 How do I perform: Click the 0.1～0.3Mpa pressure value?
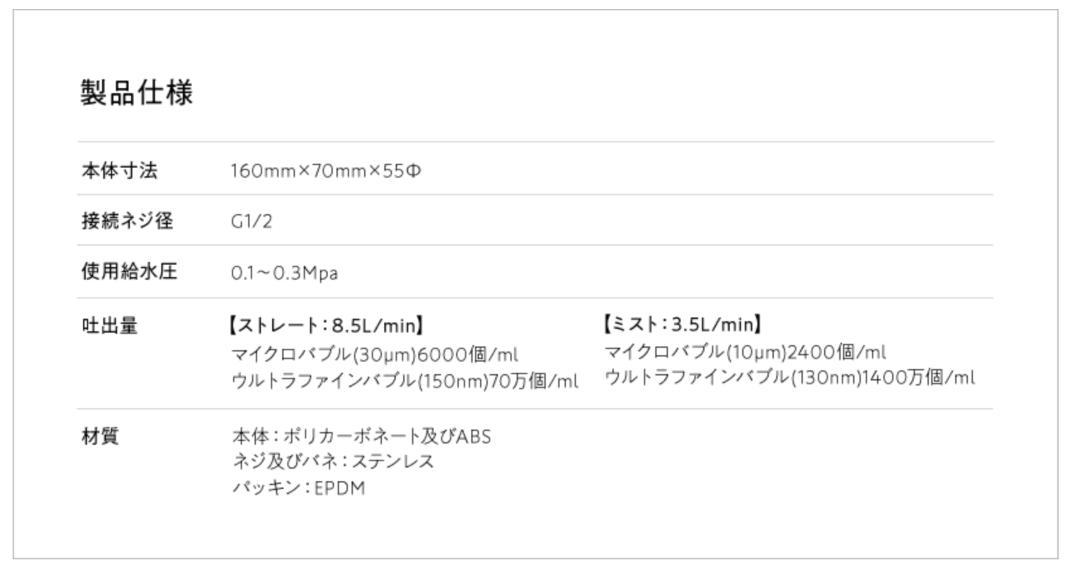click(x=284, y=273)
